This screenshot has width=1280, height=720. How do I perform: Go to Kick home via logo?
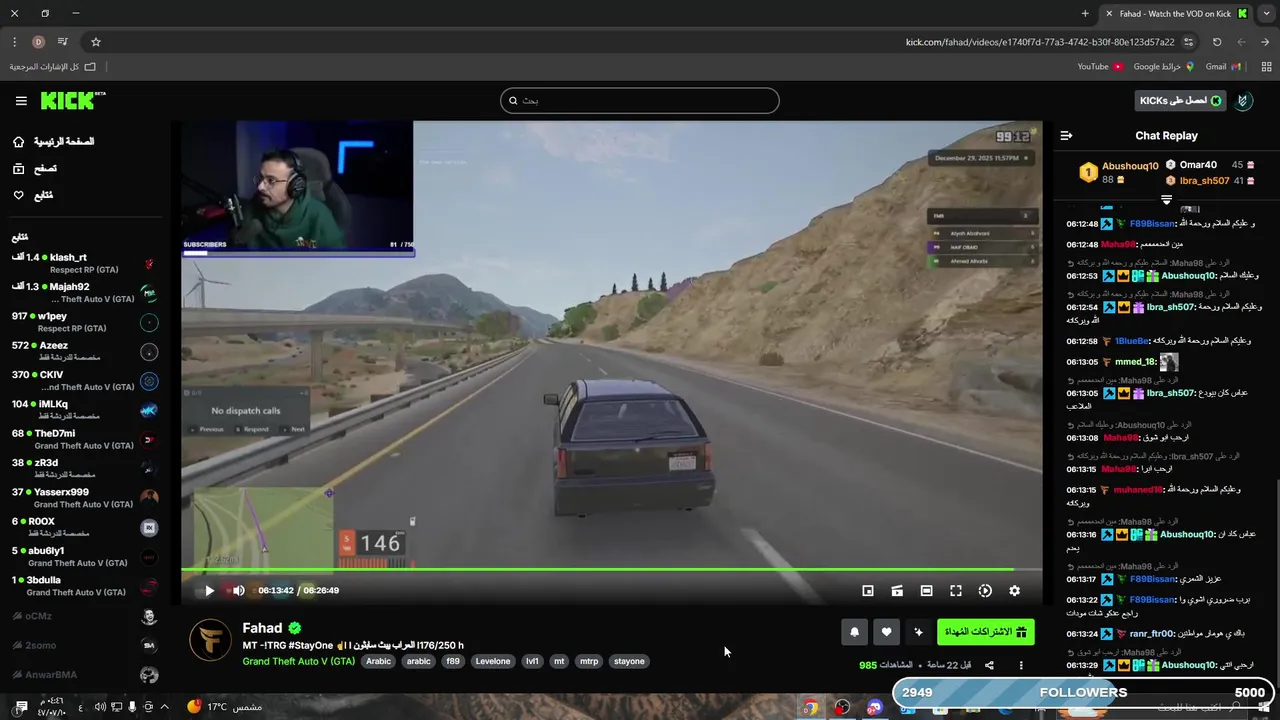(73, 100)
